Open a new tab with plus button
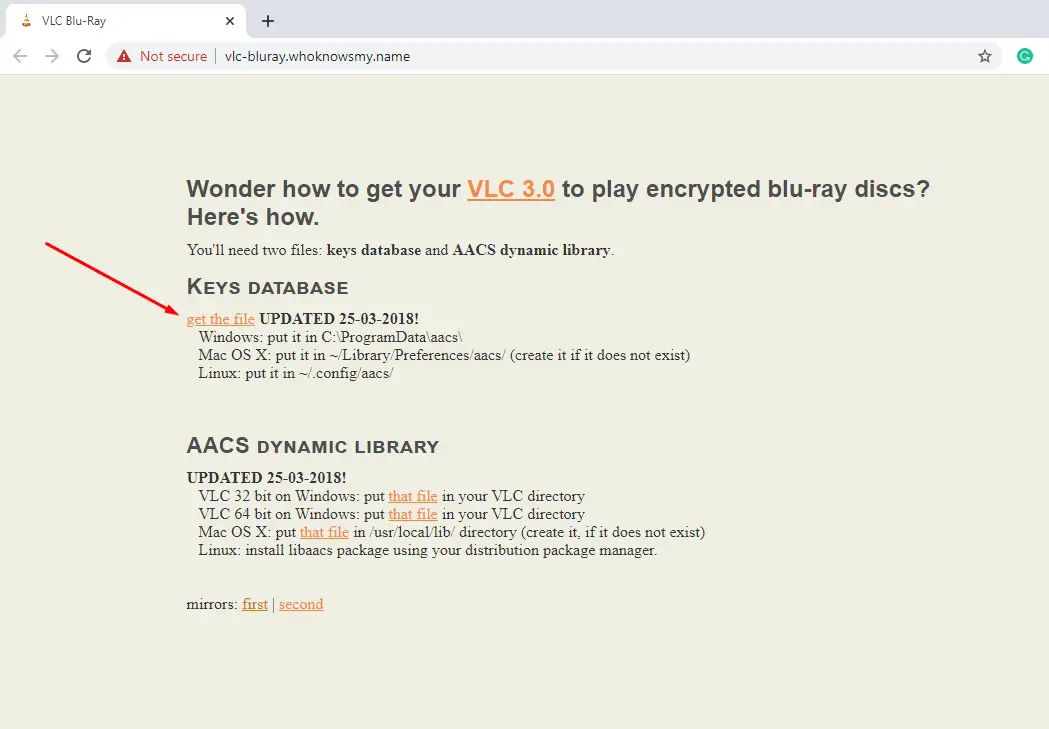 pyautogui.click(x=268, y=21)
